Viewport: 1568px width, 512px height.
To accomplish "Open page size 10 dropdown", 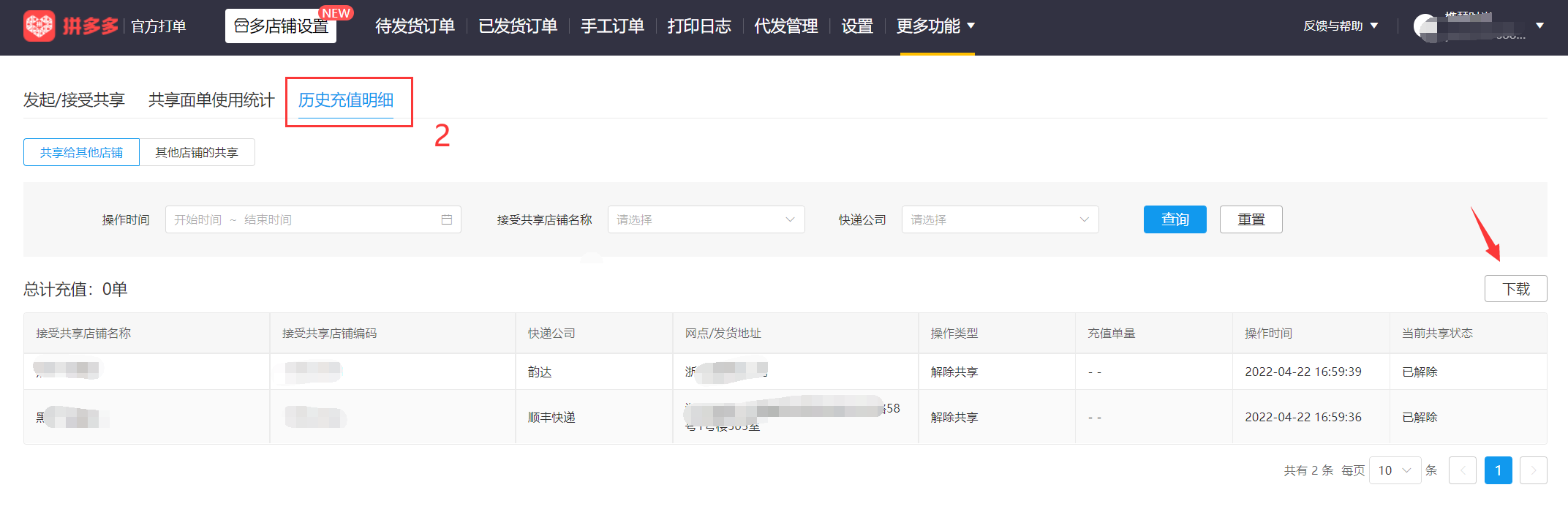I will [1395, 470].
